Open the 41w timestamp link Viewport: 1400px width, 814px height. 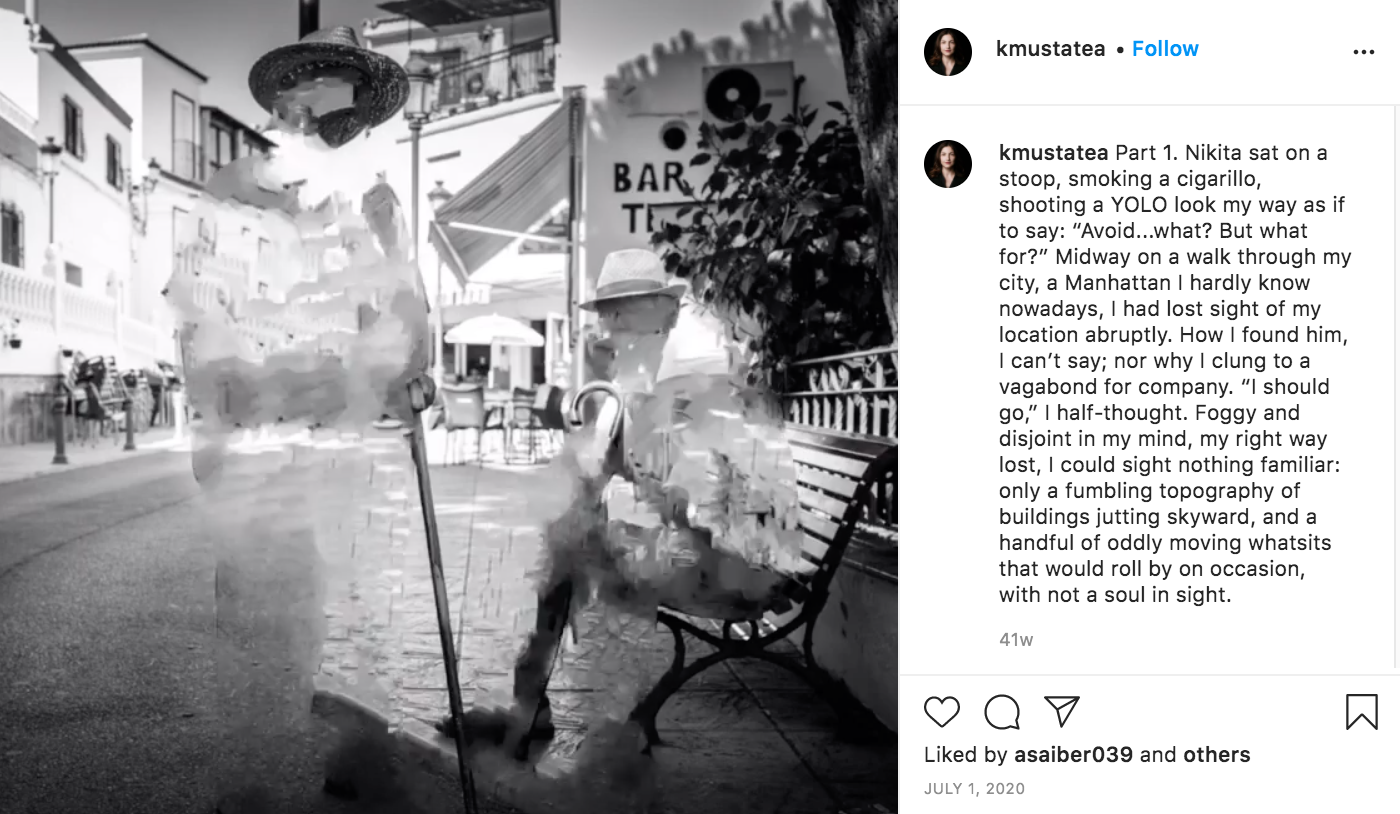coord(1016,639)
